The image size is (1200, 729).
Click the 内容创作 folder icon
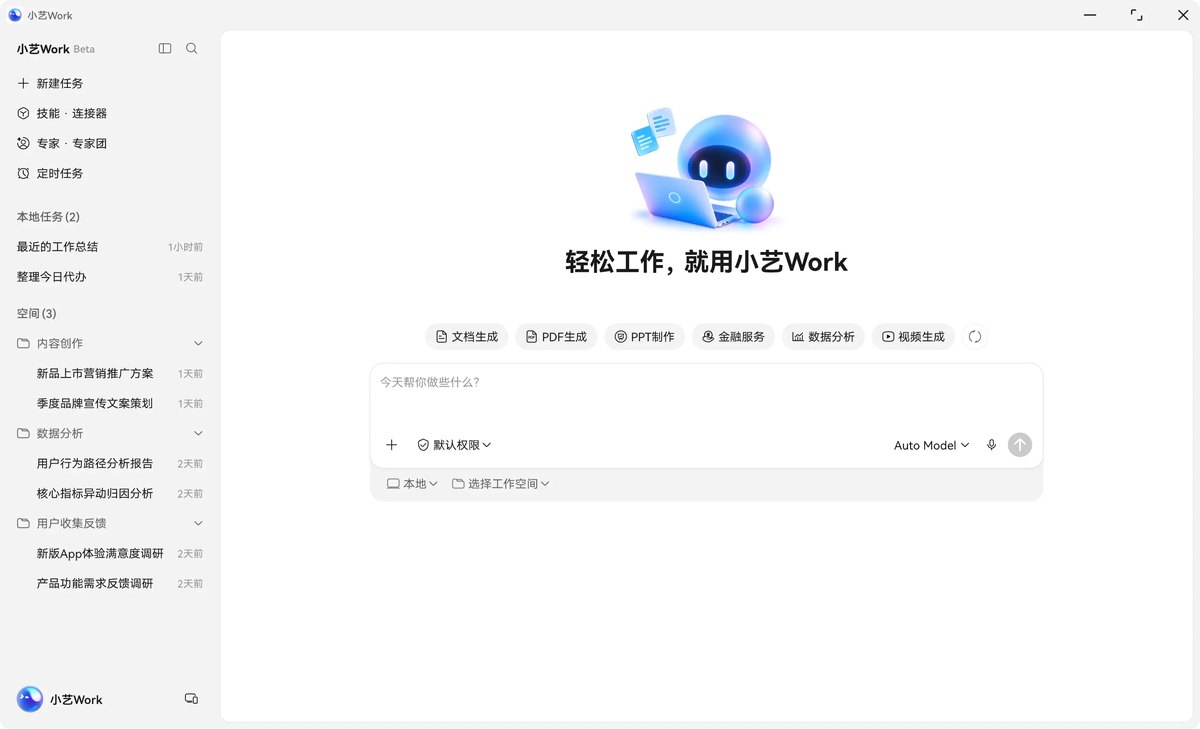(x=23, y=343)
